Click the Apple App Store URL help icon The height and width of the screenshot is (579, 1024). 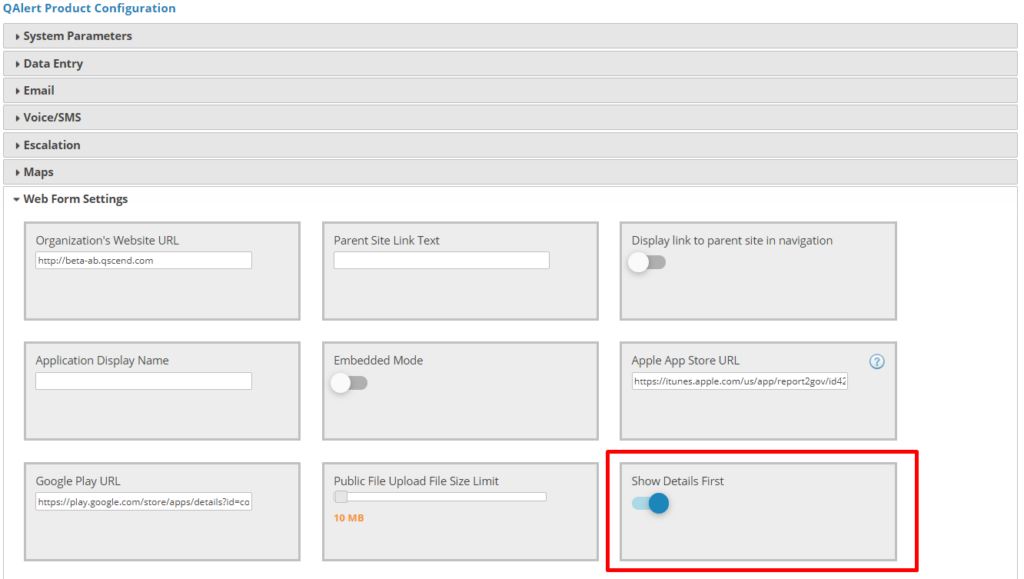[x=877, y=362]
